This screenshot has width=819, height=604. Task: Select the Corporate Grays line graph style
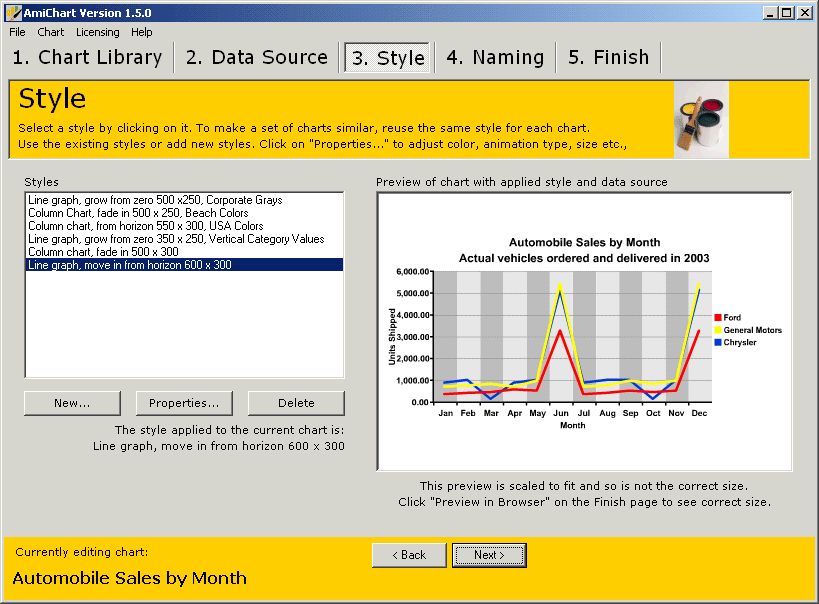155,200
